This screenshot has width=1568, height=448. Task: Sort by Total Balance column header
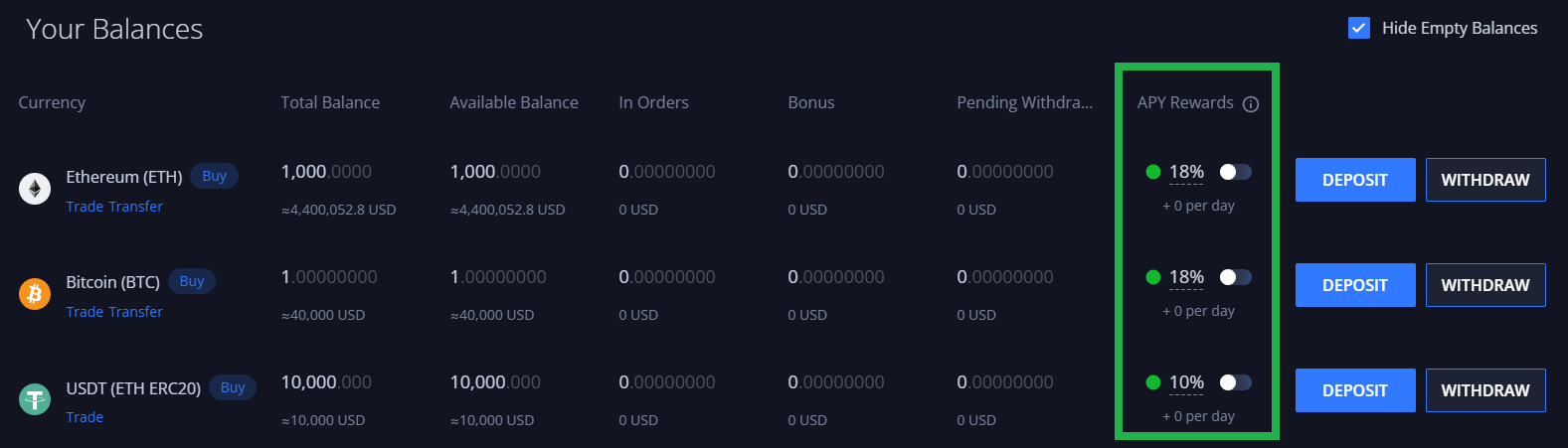pyautogui.click(x=330, y=102)
